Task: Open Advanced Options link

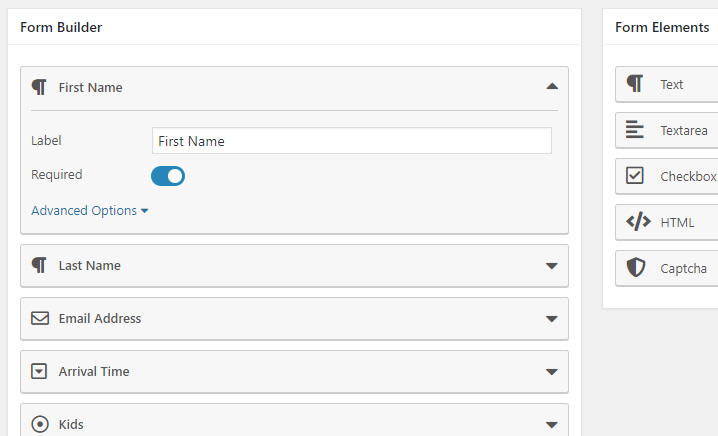Action: tap(89, 211)
